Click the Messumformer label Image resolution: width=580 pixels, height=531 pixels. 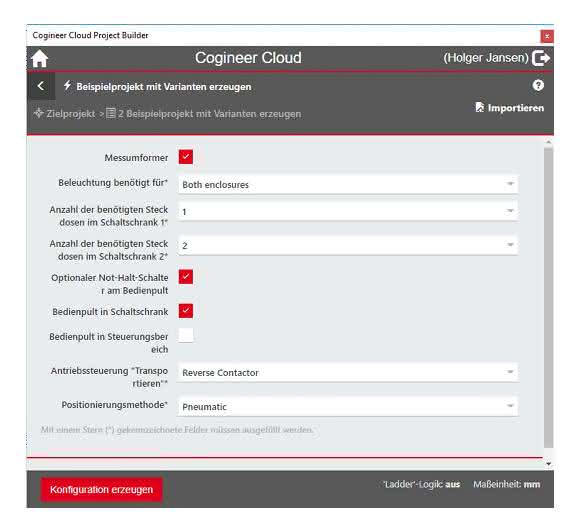(136, 158)
